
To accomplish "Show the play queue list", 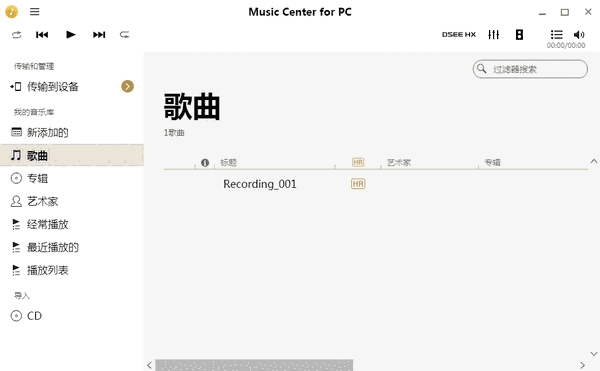I will pos(557,35).
